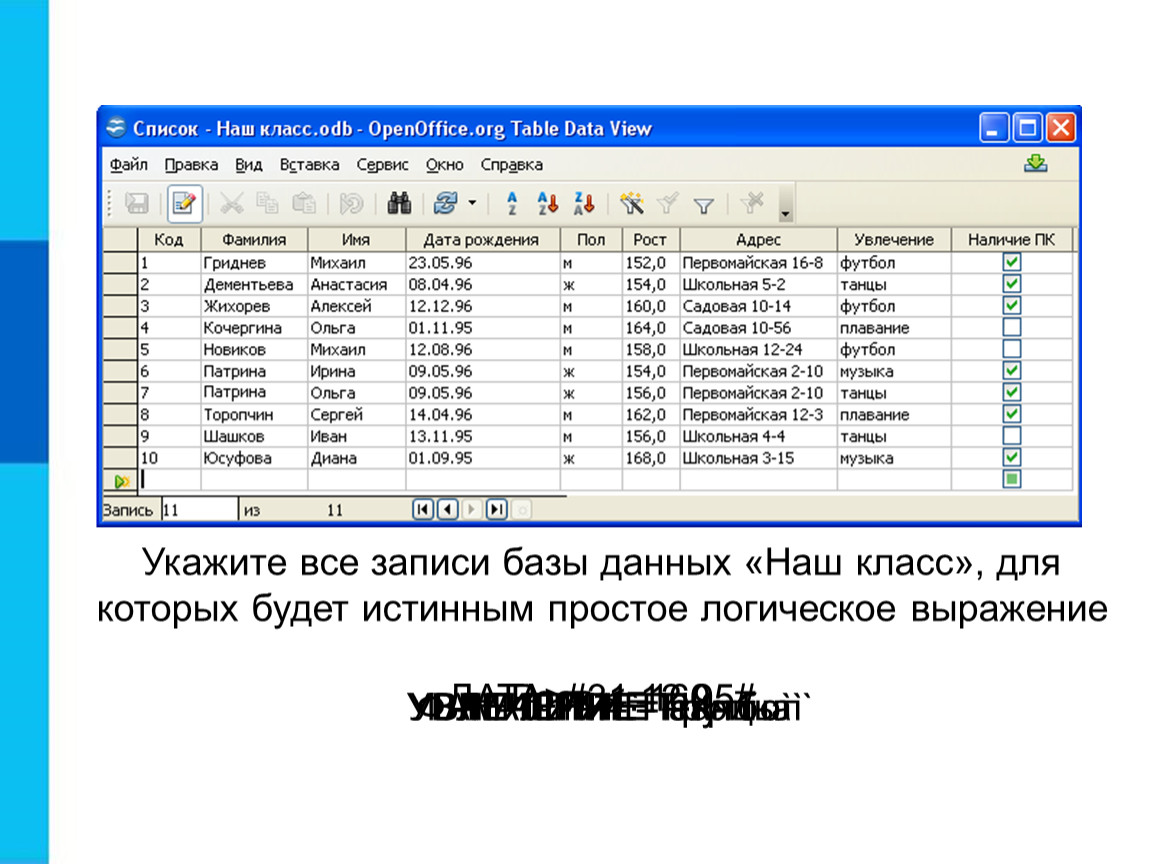
Task: Go to first record navigation button
Action: click(423, 509)
